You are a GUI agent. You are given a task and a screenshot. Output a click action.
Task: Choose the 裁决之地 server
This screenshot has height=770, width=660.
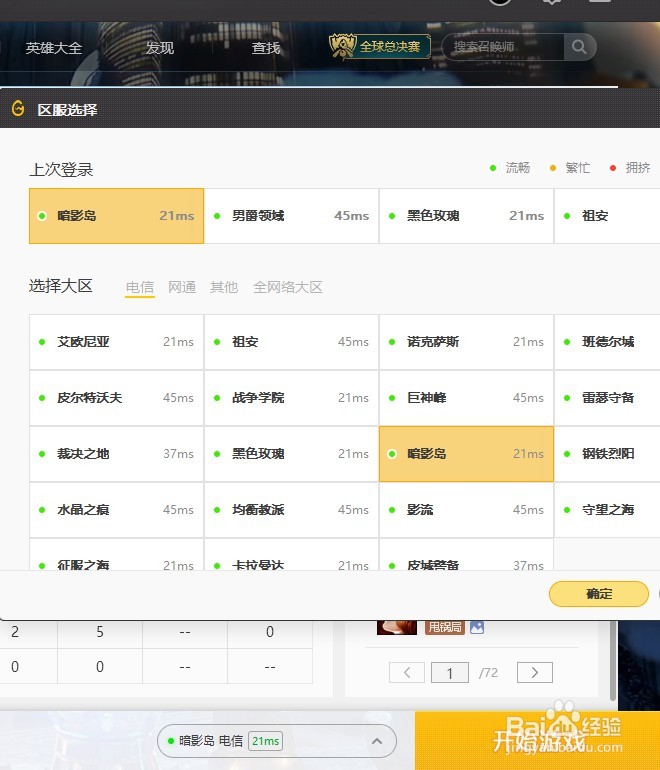[116, 454]
